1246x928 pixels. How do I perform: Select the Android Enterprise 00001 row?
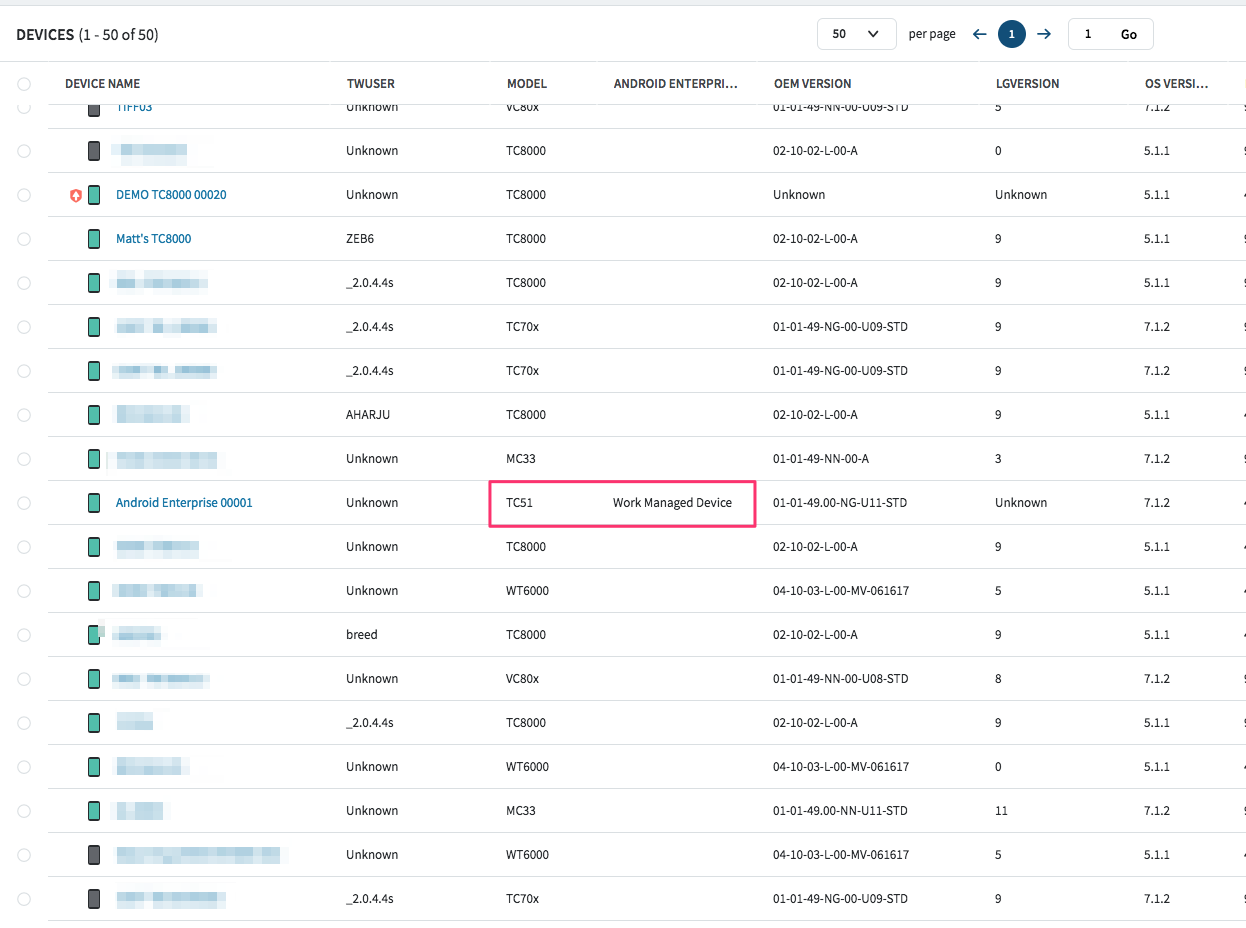24,503
